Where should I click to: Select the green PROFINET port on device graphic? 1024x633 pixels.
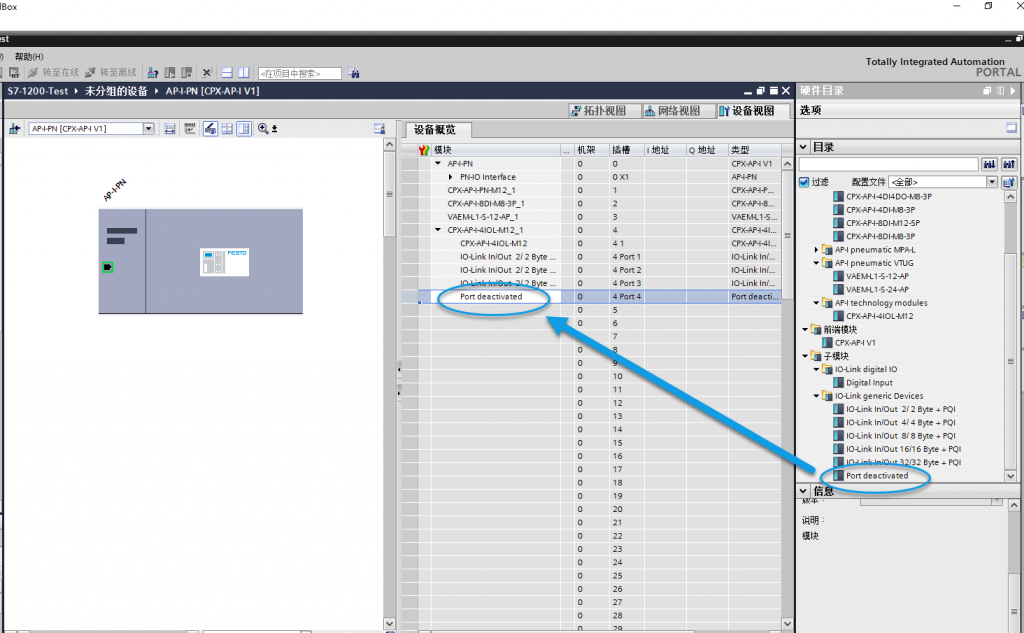(x=108, y=267)
